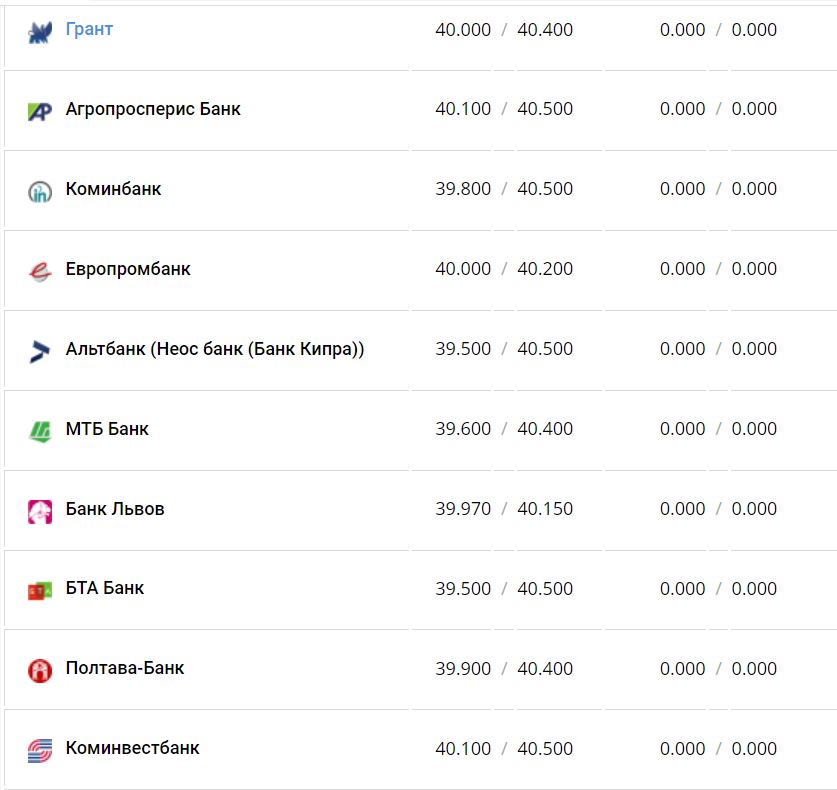The height and width of the screenshot is (790, 837).
Task: Open the Агропросперис Банк name link
Action: pos(153,109)
